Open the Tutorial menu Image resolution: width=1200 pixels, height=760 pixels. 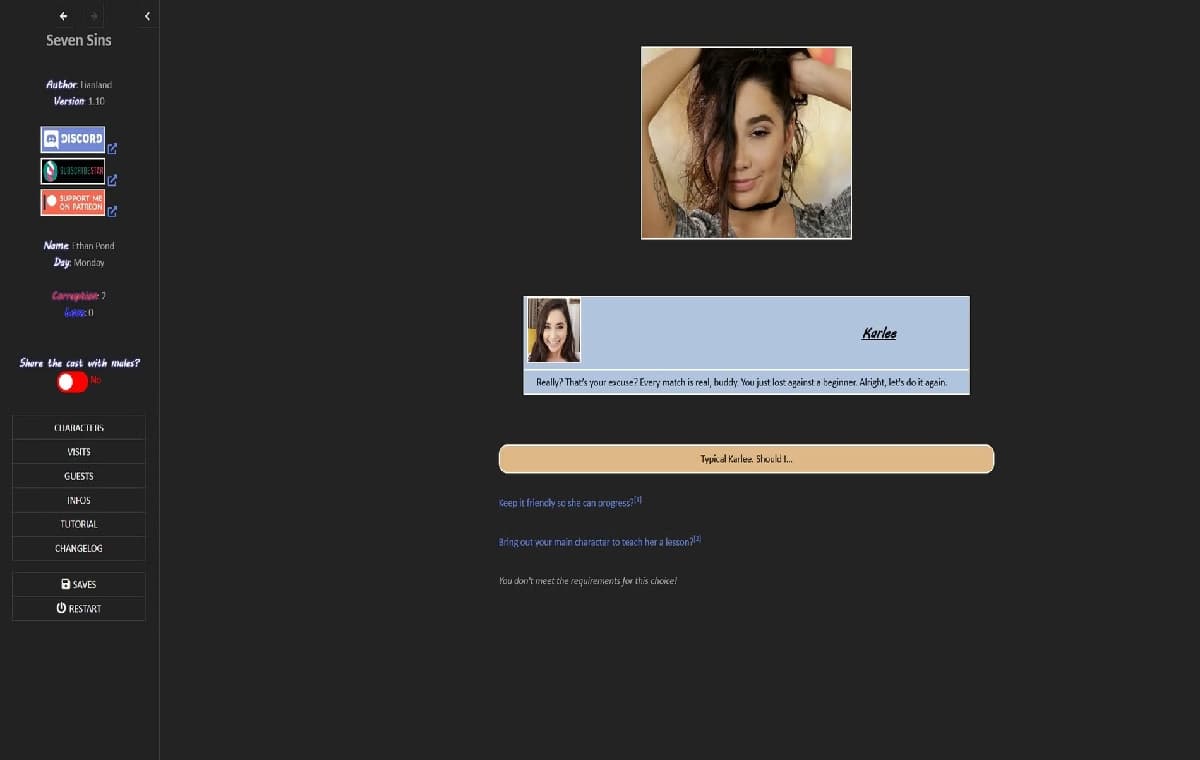[79, 524]
